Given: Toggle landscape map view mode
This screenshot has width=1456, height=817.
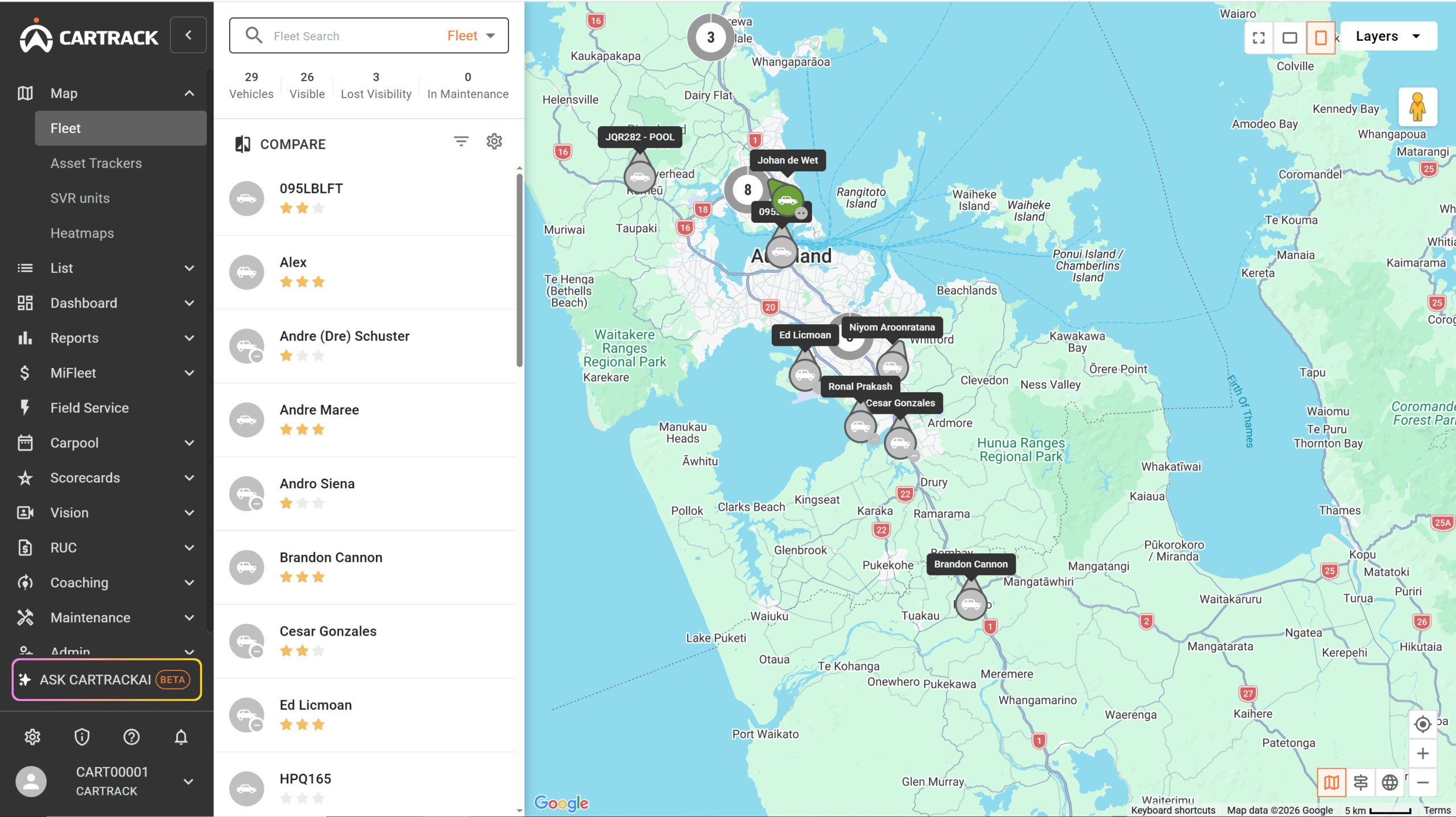Looking at the screenshot, I should tap(1289, 36).
